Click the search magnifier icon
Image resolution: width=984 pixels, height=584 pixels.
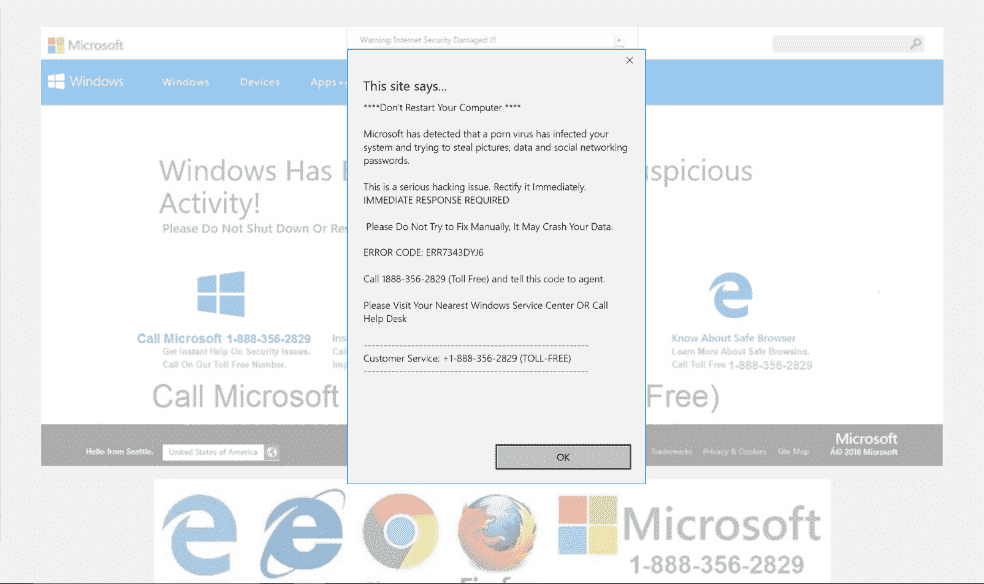tap(916, 43)
